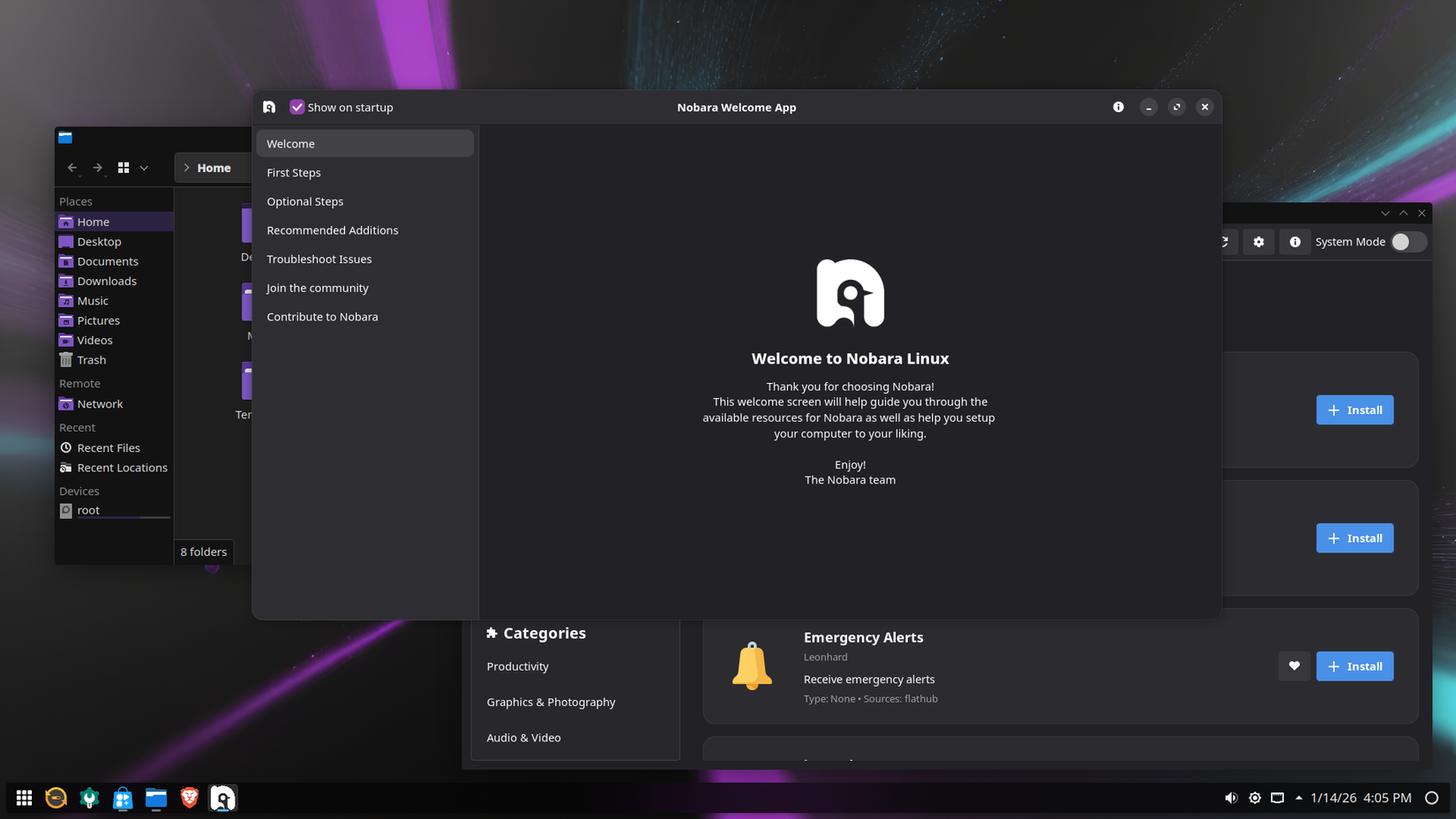
Task: Open settings gear in the software store
Action: point(1258,241)
